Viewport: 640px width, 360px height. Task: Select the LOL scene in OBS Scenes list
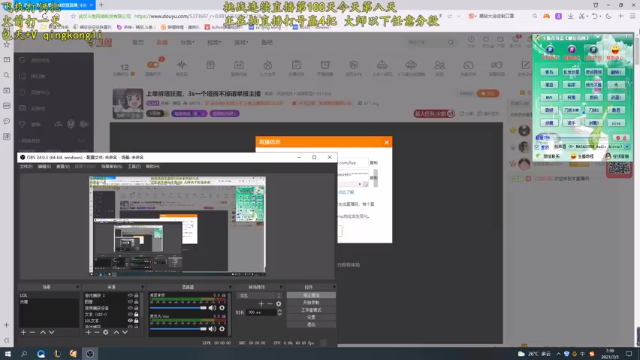[48, 296]
